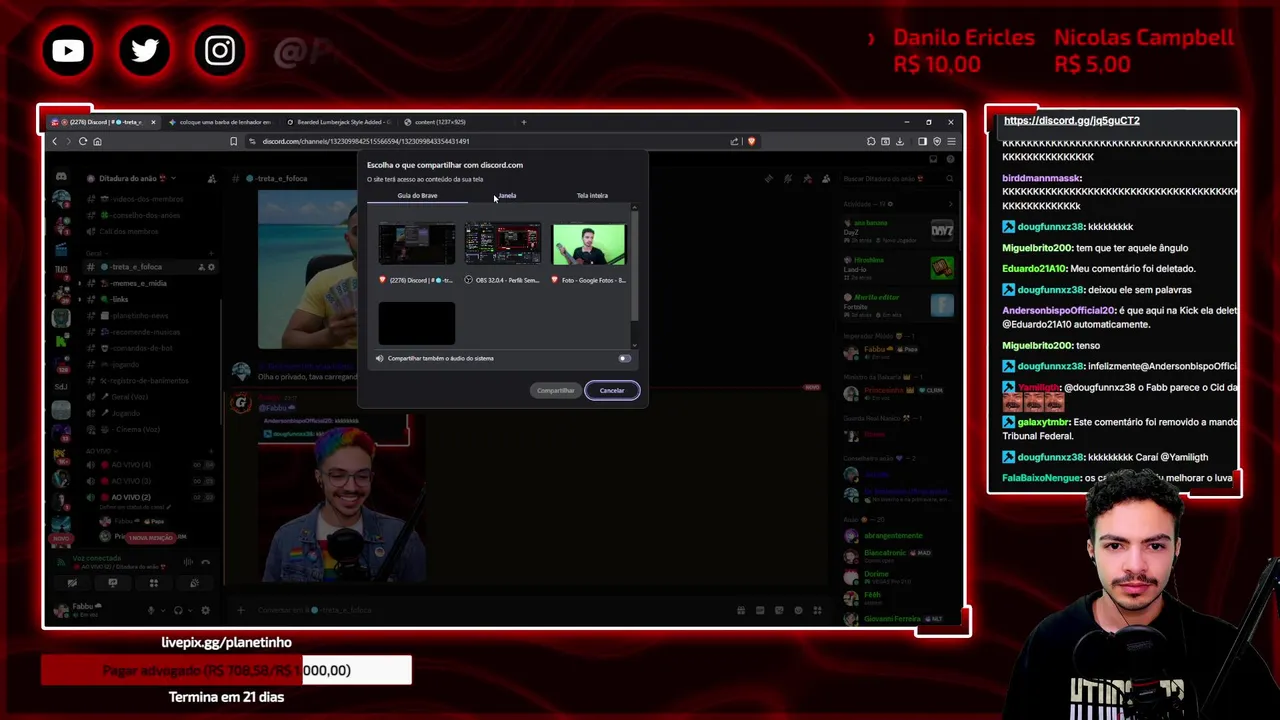Switch to the Janela tab
The image size is (1280, 720).
tap(507, 196)
